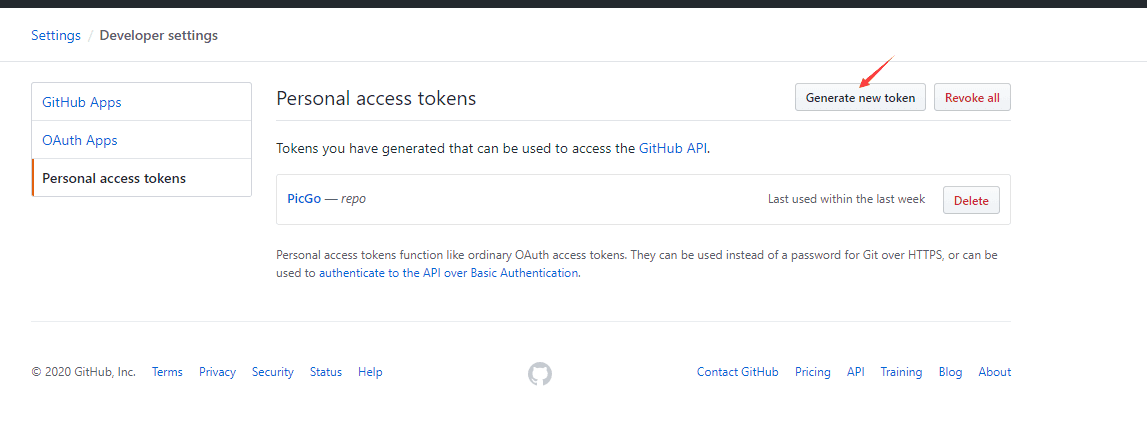Open the Help footer link

pos(370,372)
